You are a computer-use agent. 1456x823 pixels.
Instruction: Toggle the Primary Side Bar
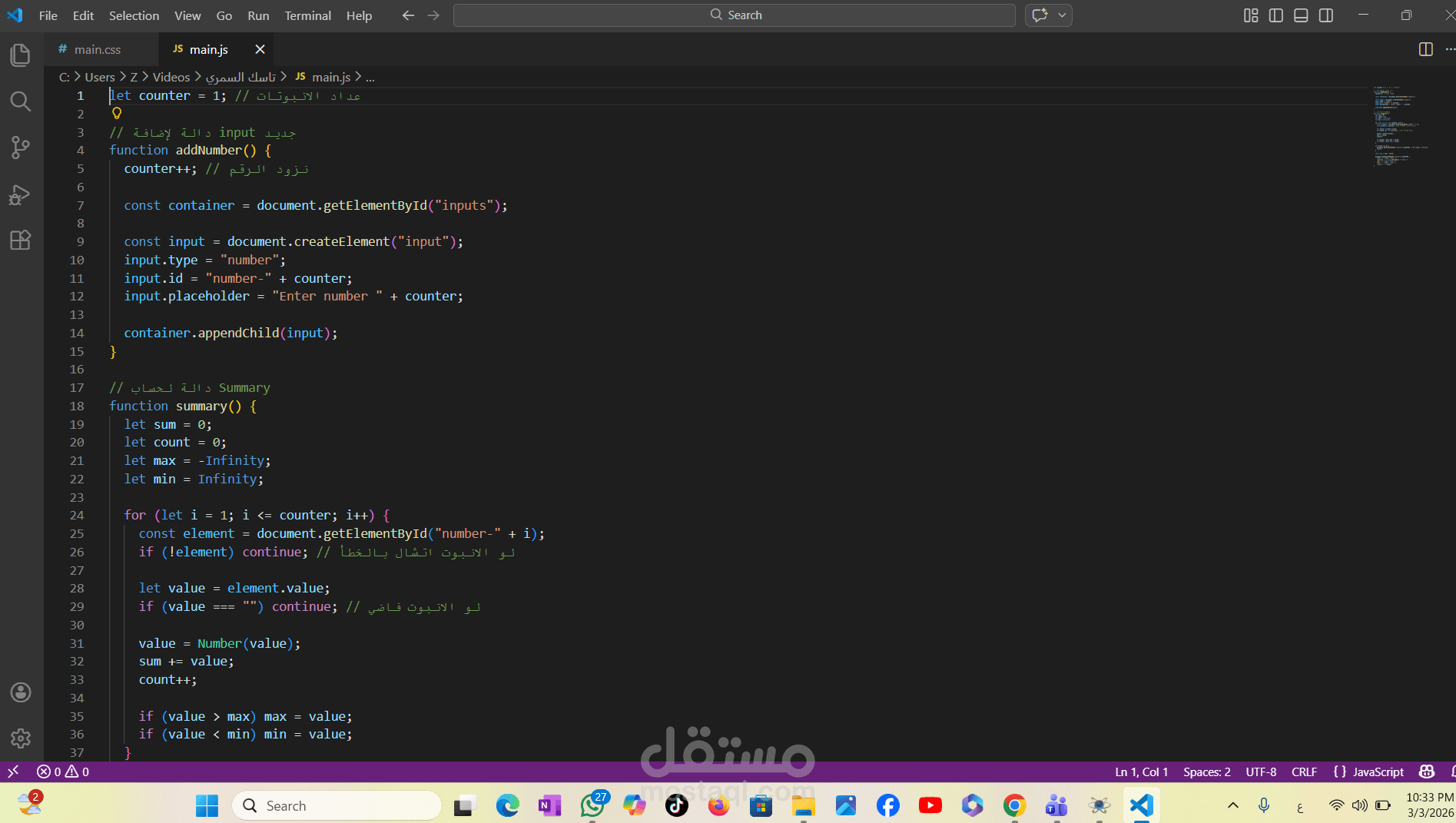[1276, 15]
